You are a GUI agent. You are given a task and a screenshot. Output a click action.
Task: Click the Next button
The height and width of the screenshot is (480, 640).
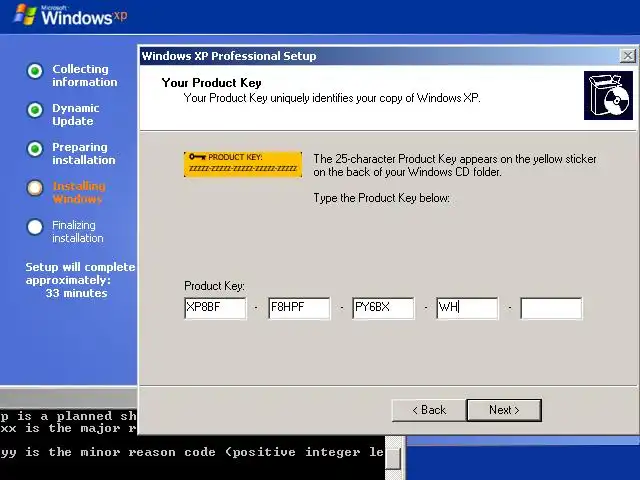(504, 410)
